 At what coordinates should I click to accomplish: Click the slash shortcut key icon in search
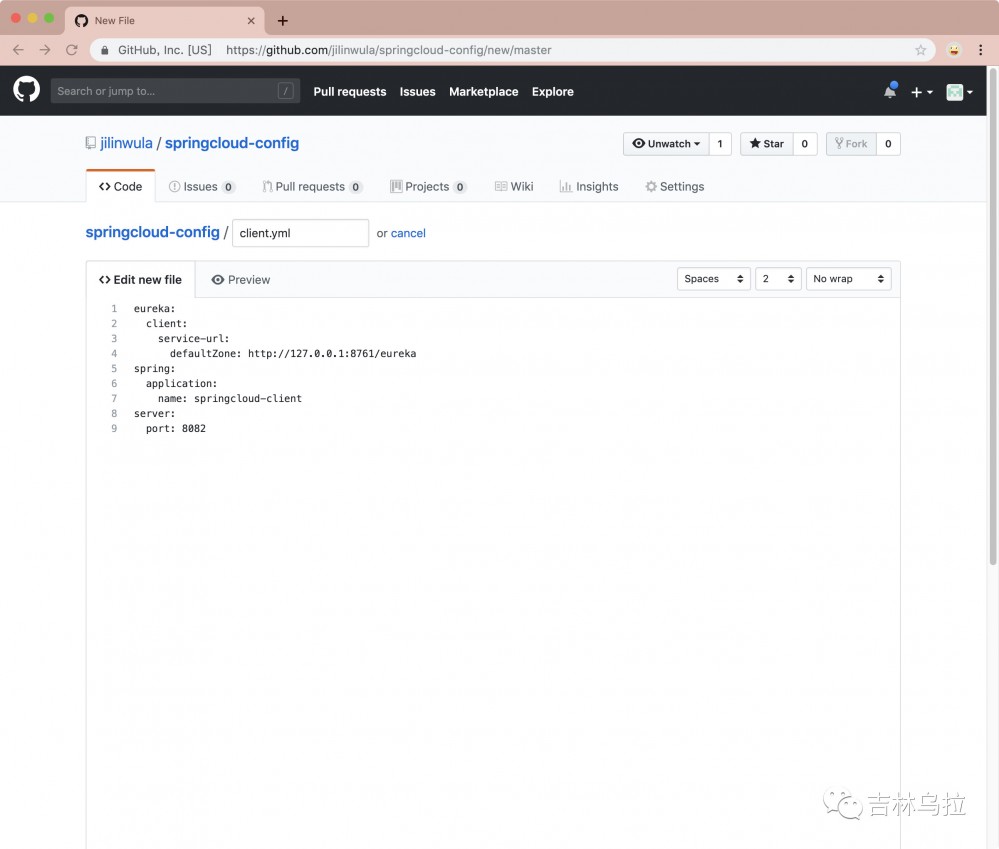point(285,91)
